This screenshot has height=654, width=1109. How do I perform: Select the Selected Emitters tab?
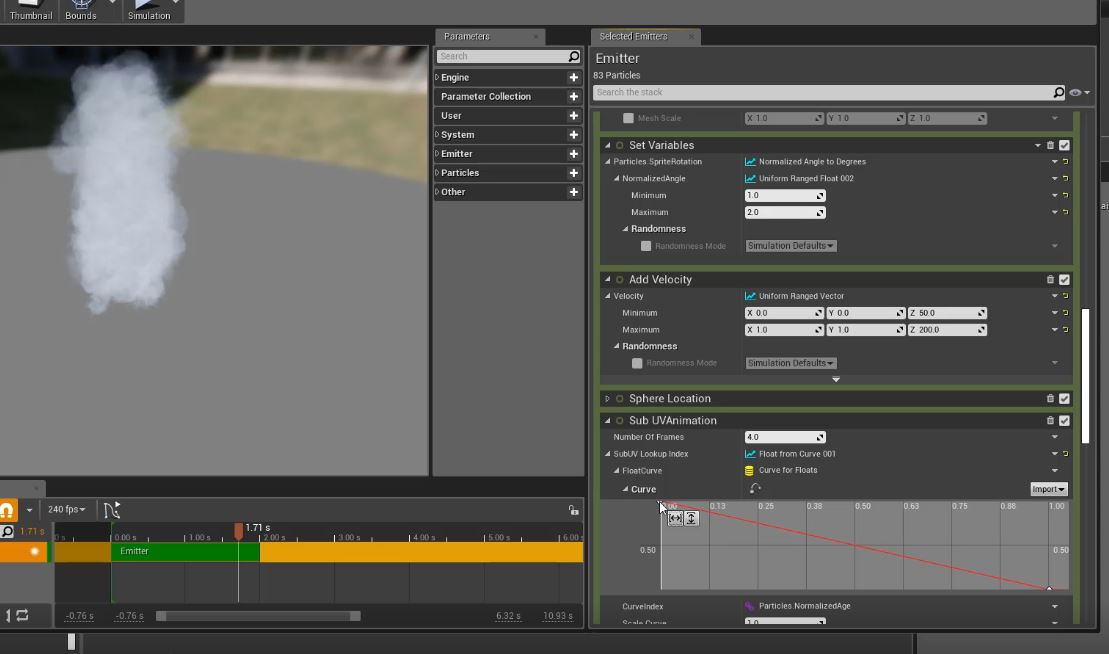tap(633, 37)
